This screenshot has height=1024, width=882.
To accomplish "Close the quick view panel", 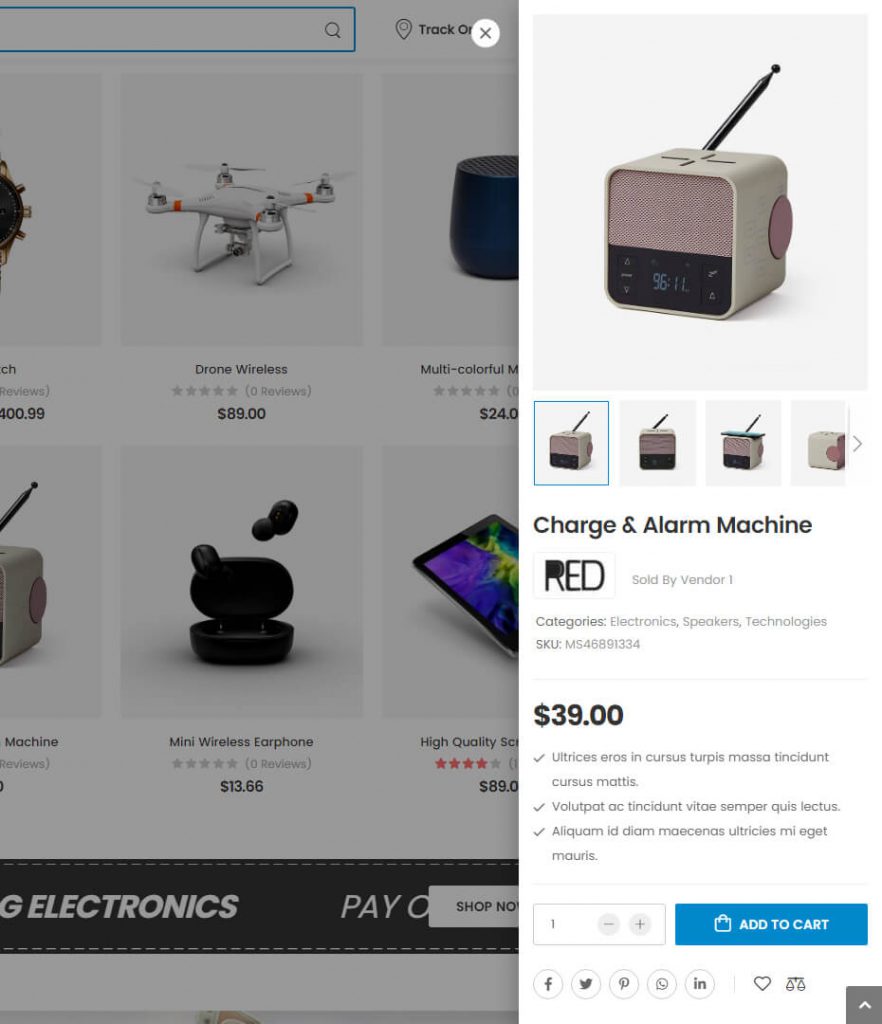I will click(x=485, y=33).
